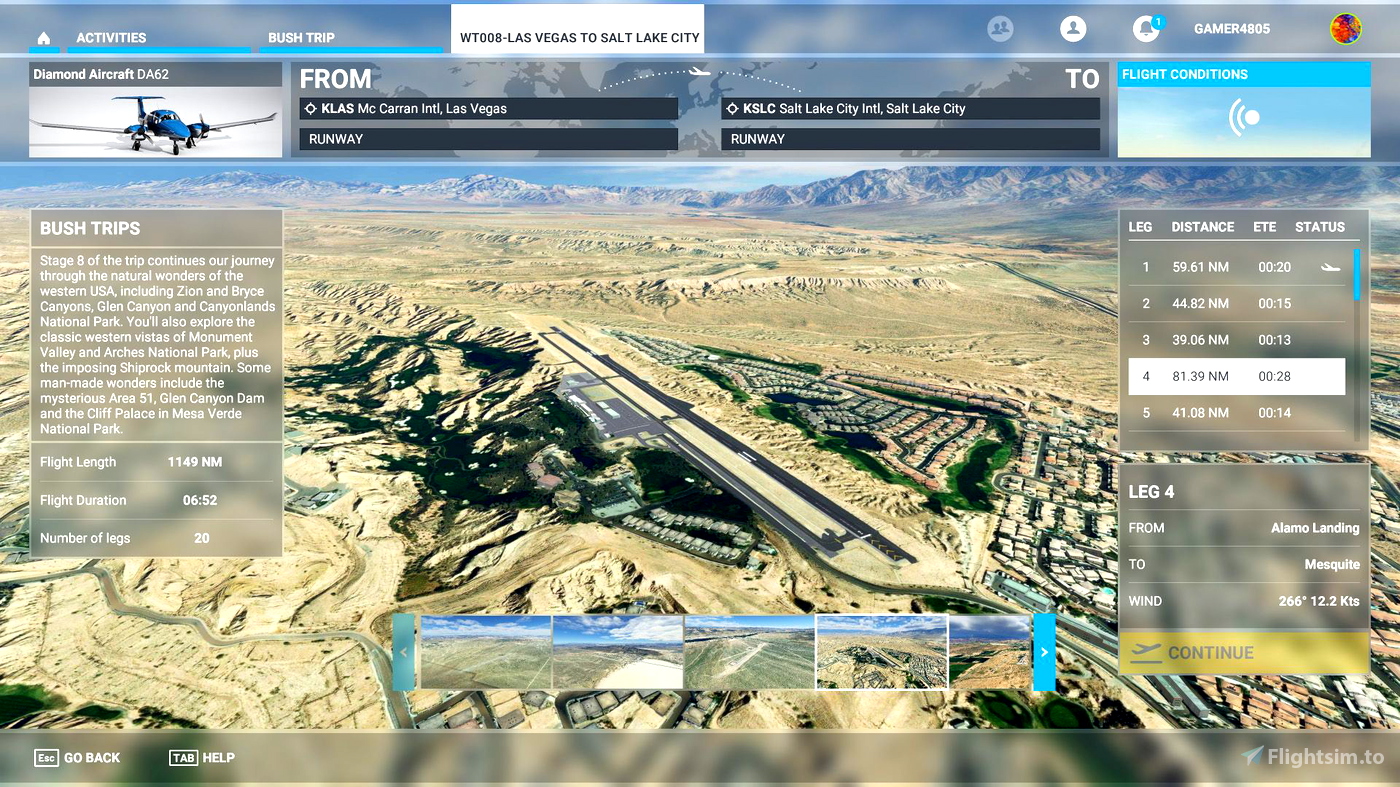Select leg 1 row with 59.61 NM
The height and width of the screenshot is (787, 1400).
tap(1236, 267)
